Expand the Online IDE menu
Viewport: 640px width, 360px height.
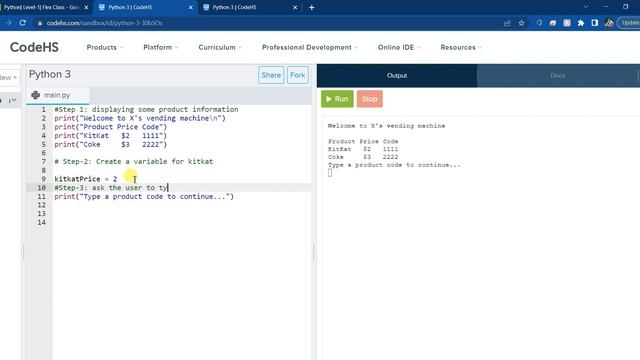point(399,47)
